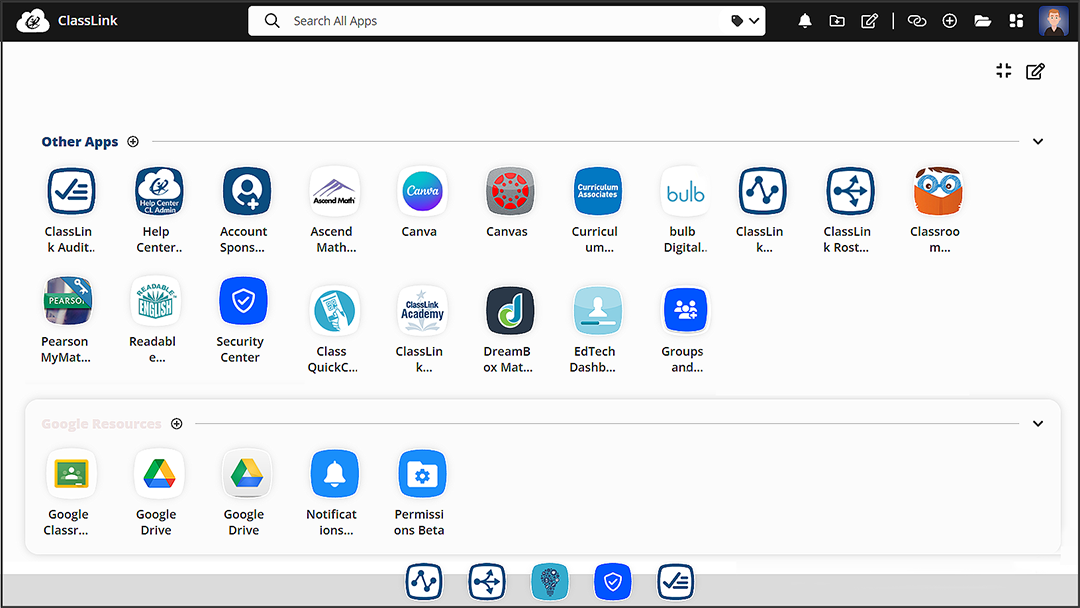Viewport: 1080px width, 608px height.
Task: Open the Help Center app
Action: point(158,190)
